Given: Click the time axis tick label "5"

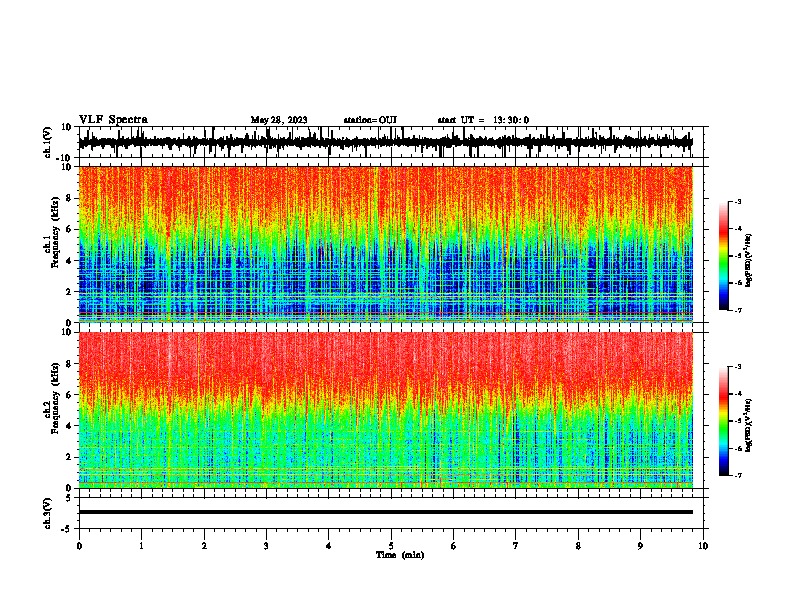Looking at the screenshot, I should [x=391, y=546].
